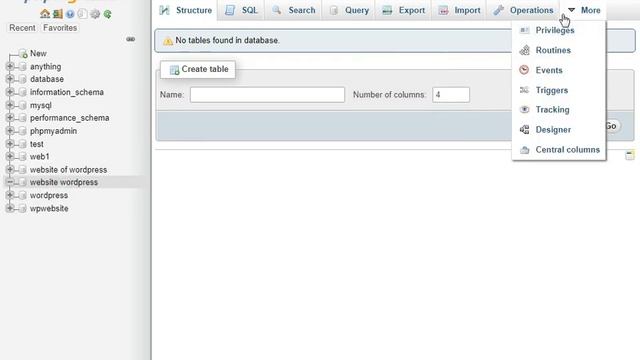This screenshot has height=360, width=640.
Task: Expand the performance_schema database node
Action: pyautogui.click(x=10, y=118)
